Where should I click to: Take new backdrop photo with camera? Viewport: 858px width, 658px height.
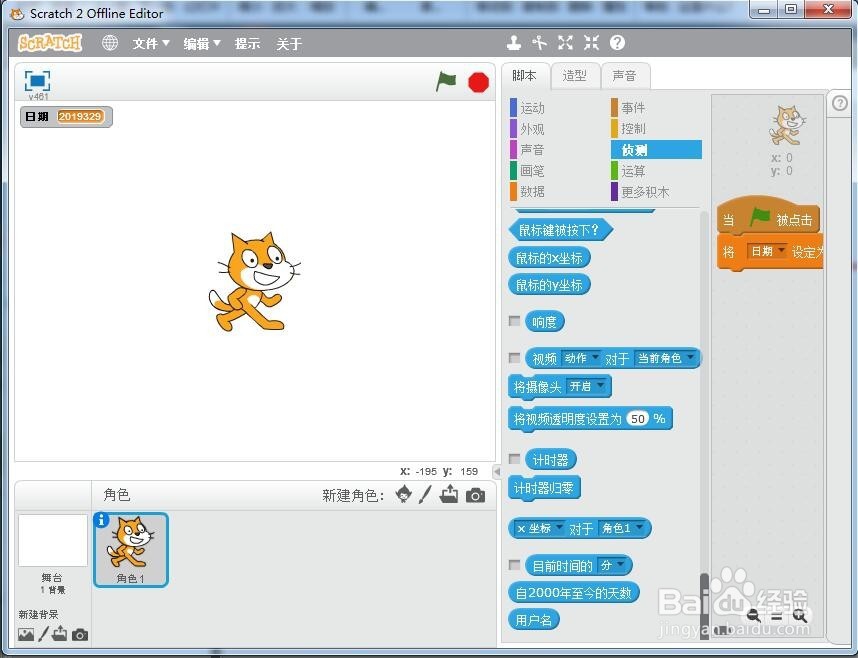(80, 635)
